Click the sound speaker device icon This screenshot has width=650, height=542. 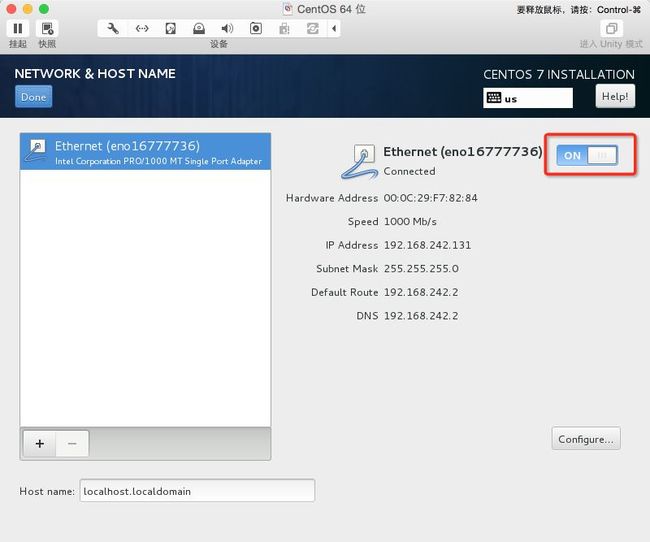[x=227, y=29]
